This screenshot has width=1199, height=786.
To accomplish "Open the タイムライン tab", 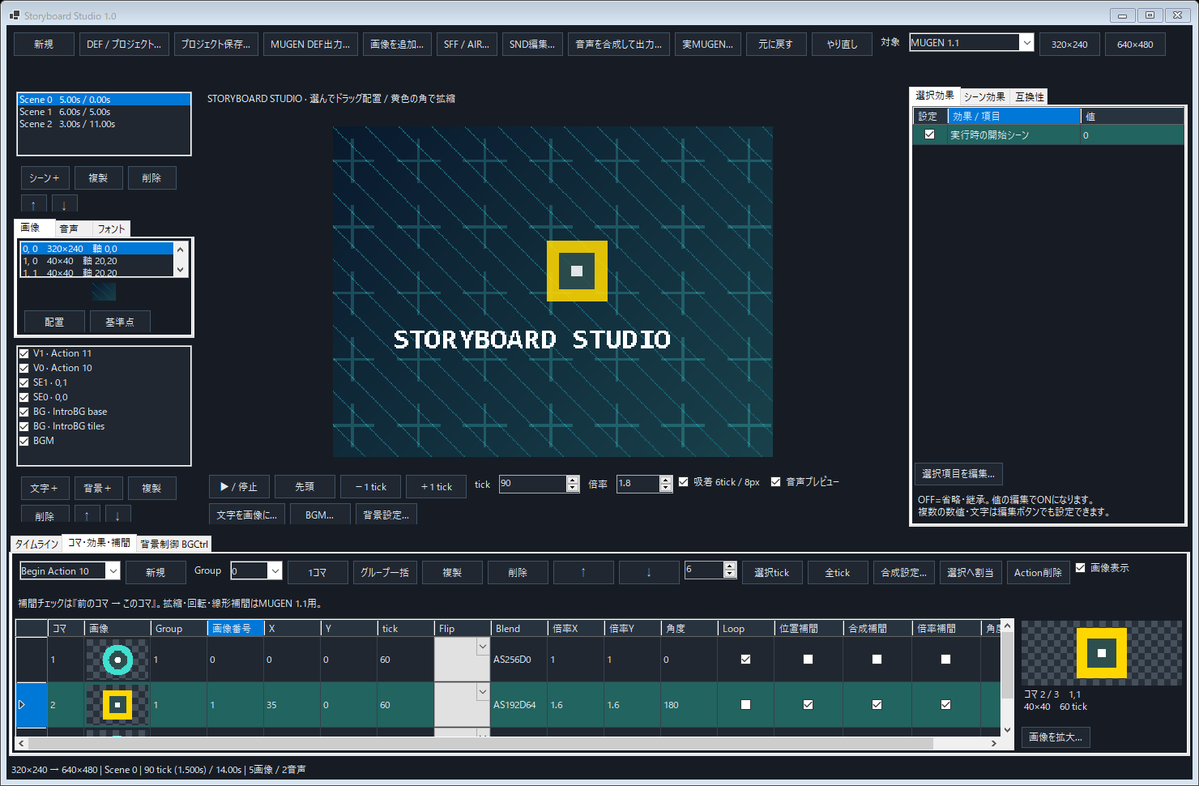I will 37,544.
